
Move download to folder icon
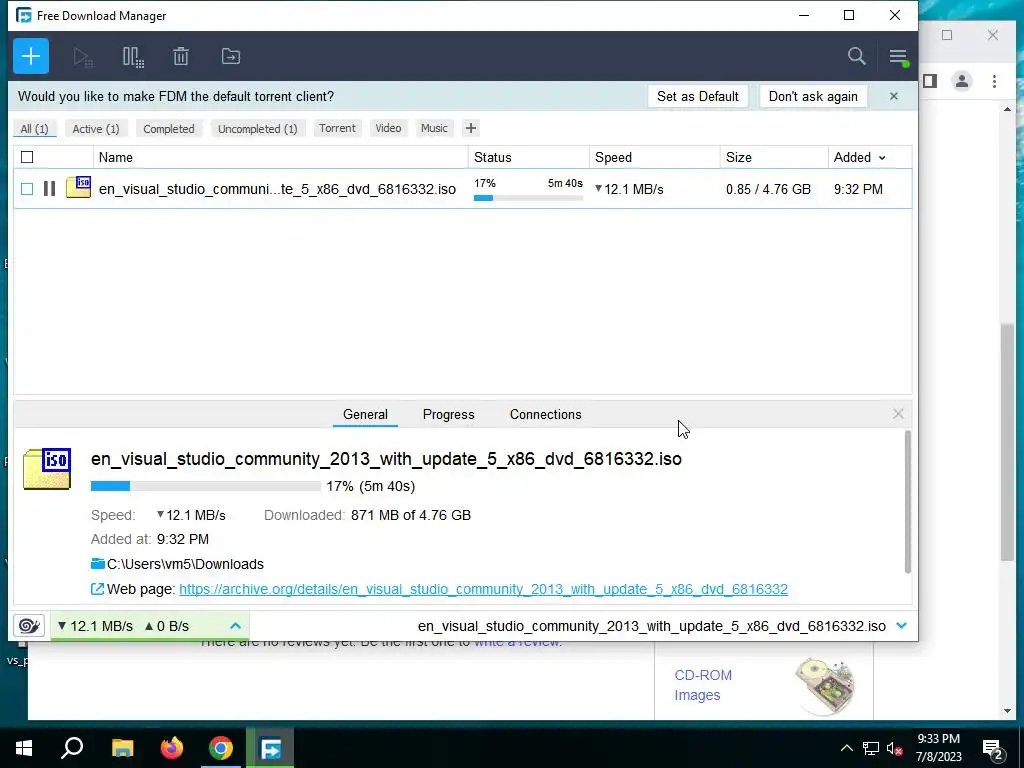231,57
